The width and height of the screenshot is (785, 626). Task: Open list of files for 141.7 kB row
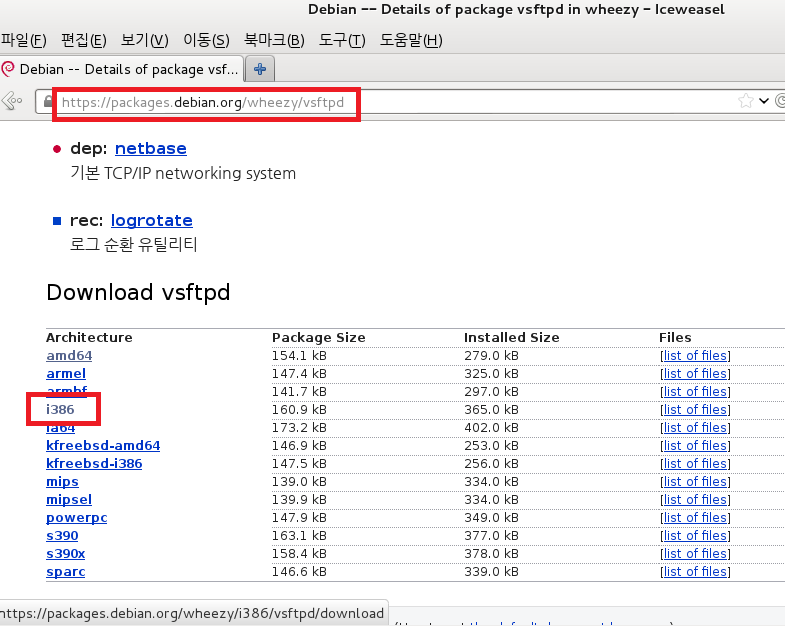point(695,392)
